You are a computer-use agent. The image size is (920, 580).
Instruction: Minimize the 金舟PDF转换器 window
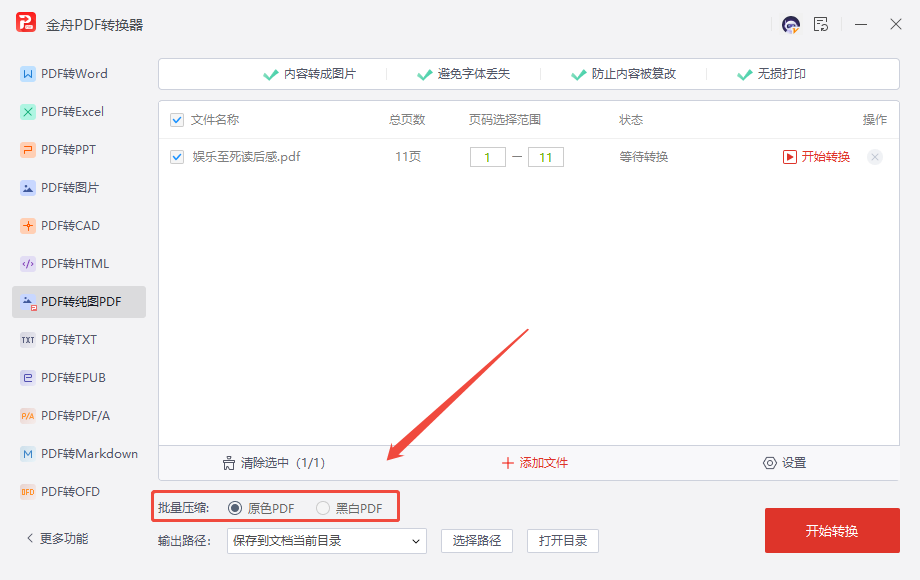point(861,25)
